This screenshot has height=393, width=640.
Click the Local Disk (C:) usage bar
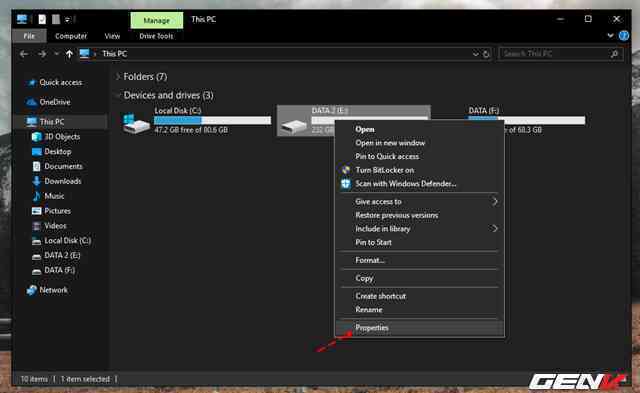[x=212, y=120]
